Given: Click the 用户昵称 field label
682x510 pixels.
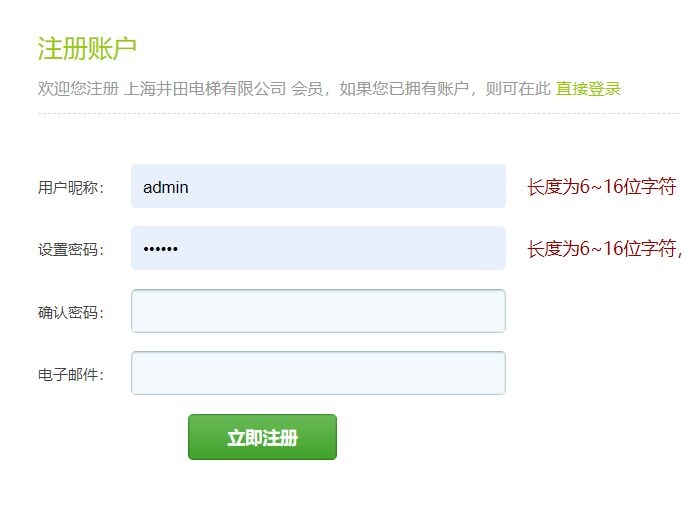Looking at the screenshot, I should pyautogui.click(x=70, y=187).
